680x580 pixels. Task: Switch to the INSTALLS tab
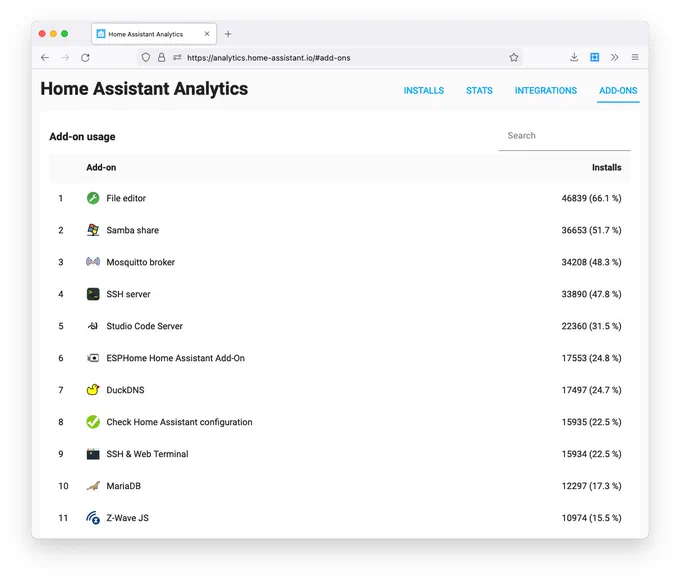pyautogui.click(x=424, y=91)
